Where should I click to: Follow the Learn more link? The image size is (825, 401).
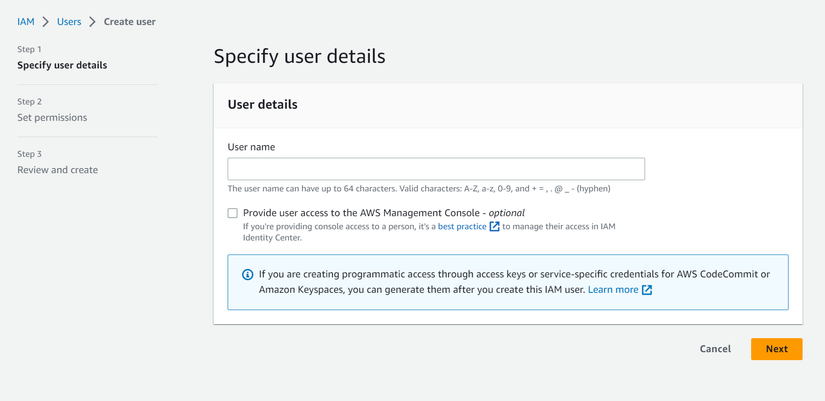pyautogui.click(x=613, y=290)
